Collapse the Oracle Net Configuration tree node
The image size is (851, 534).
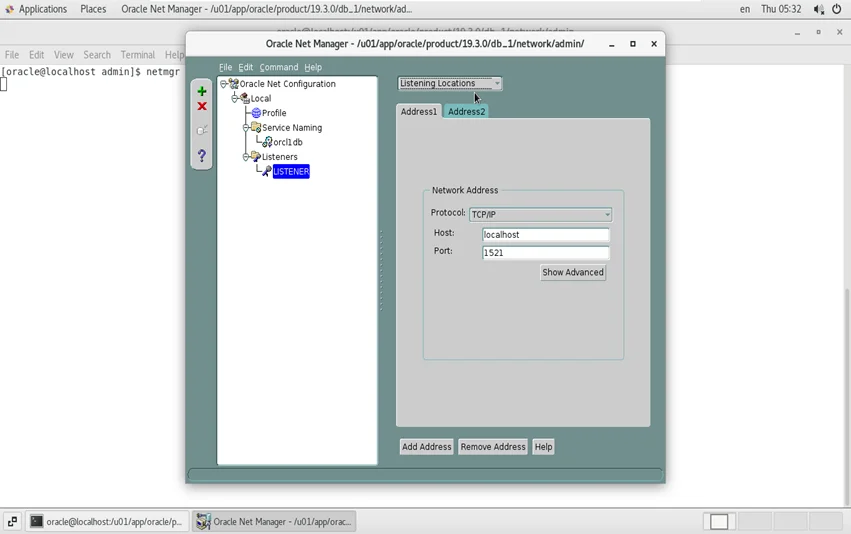pos(223,84)
